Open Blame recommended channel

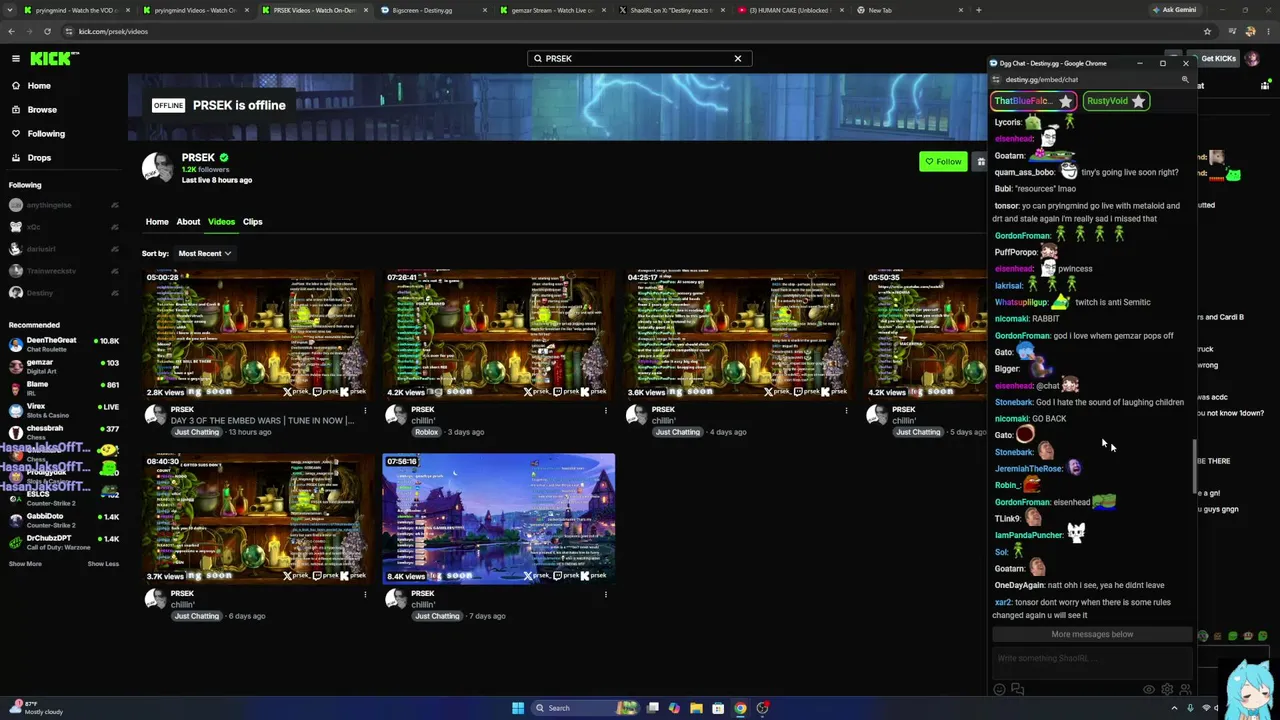tap(62, 388)
